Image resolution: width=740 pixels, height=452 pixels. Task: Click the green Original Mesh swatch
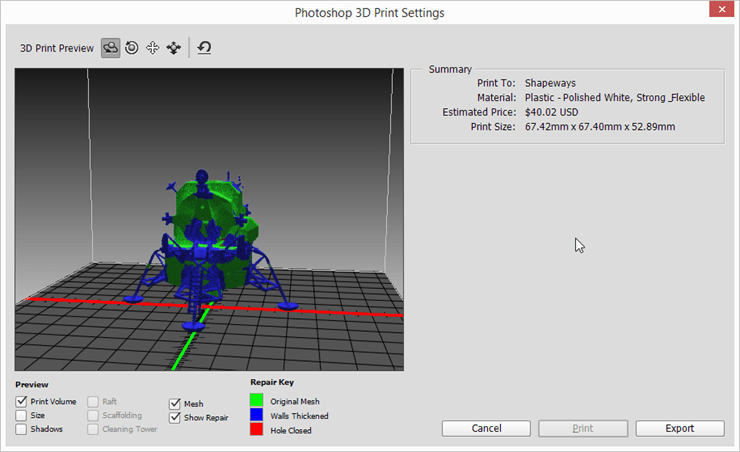256,400
